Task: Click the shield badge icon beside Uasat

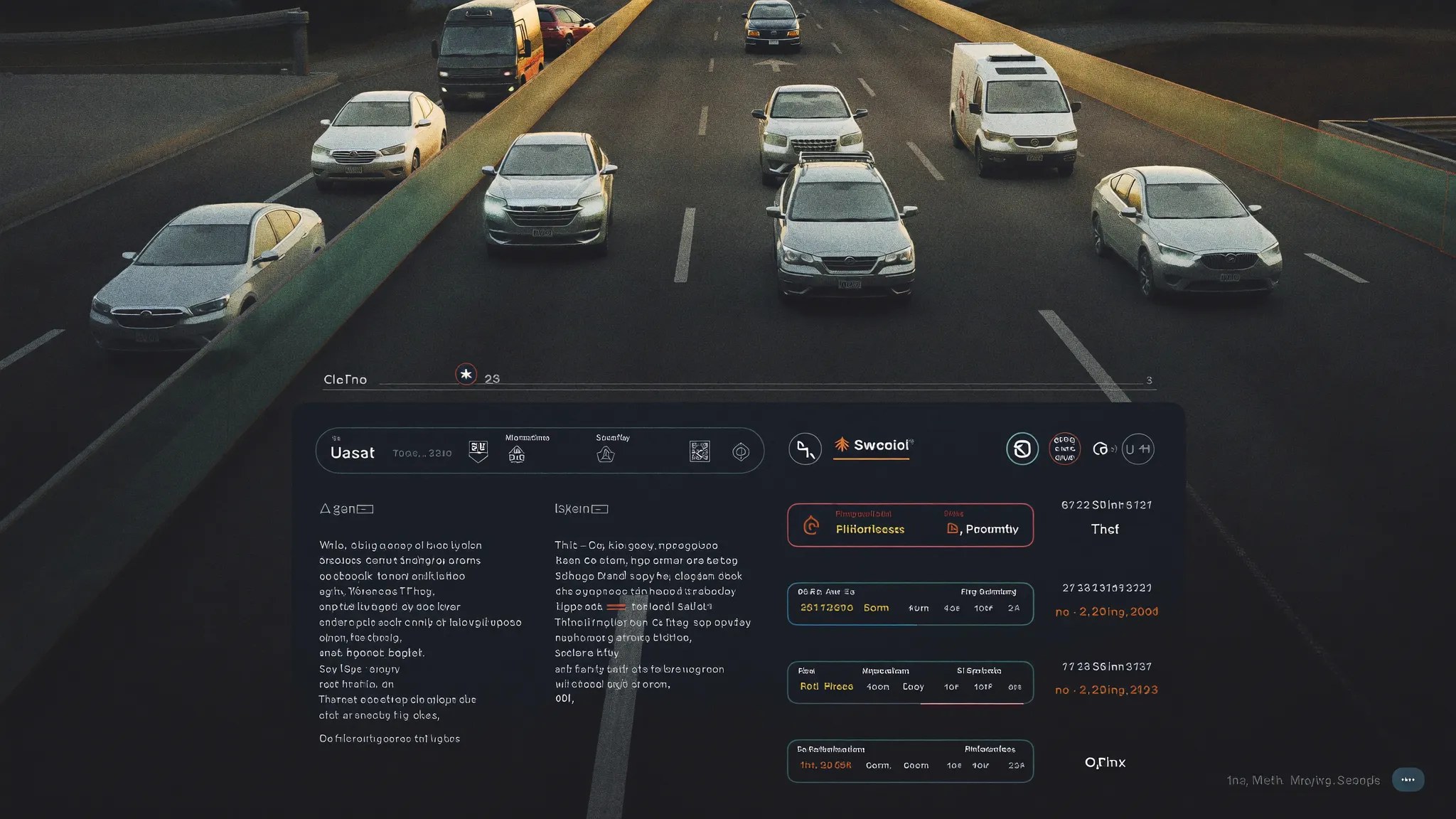Action: coord(478,451)
